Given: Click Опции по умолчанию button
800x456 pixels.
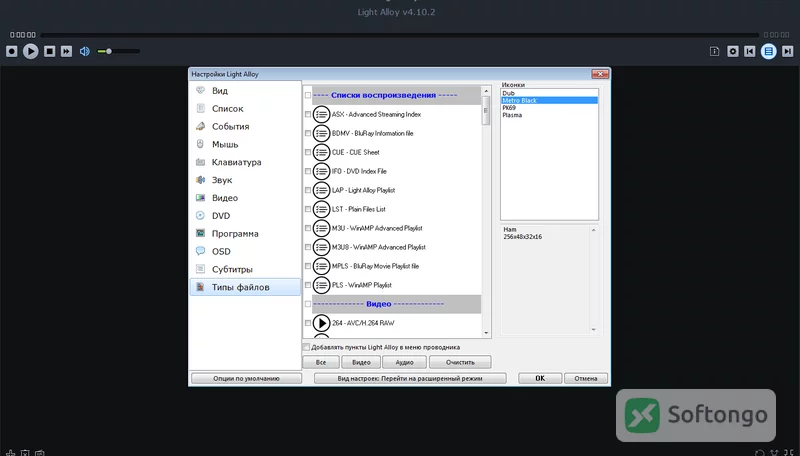Looking at the screenshot, I should 246,378.
